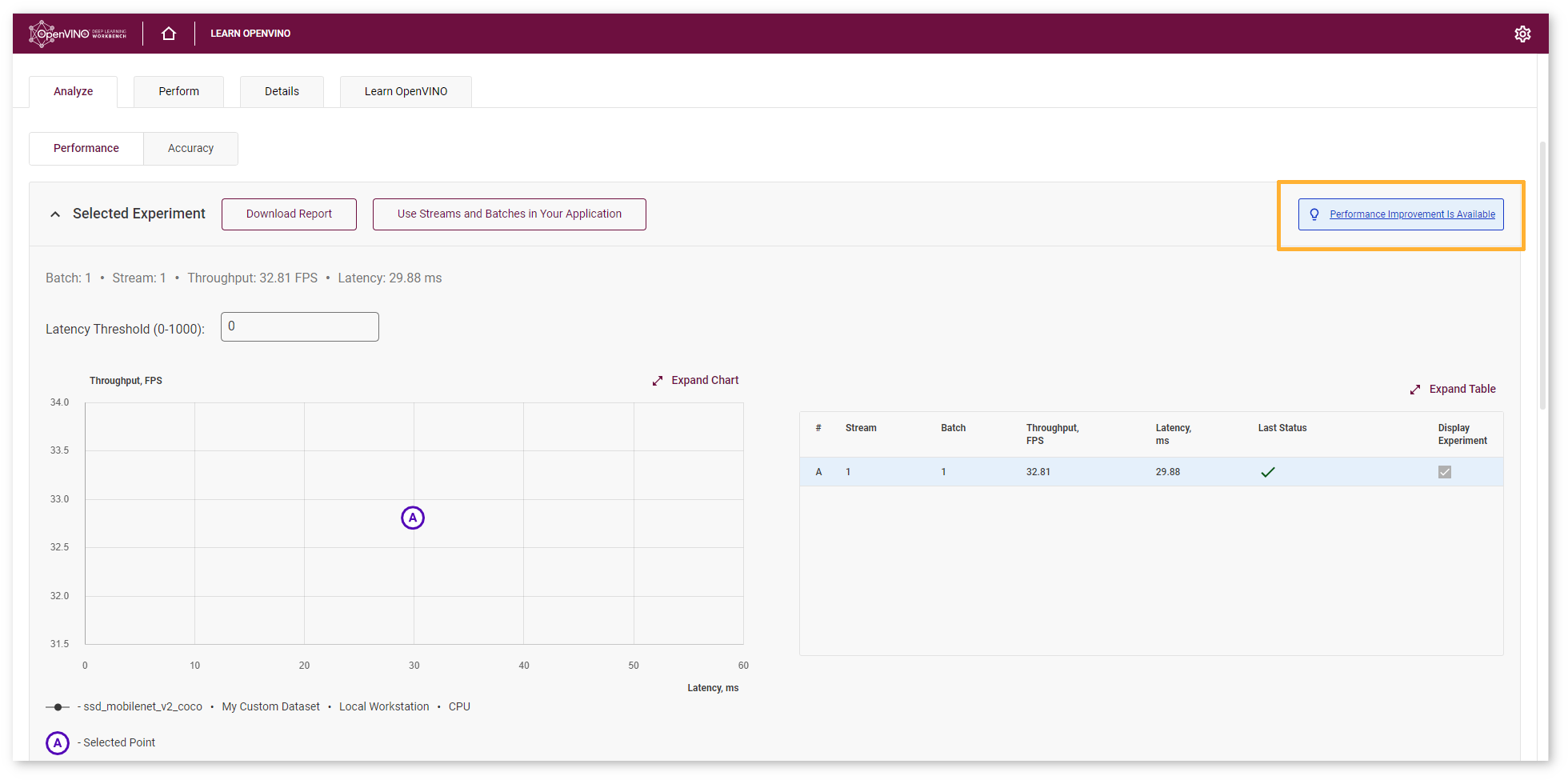The image size is (1568, 780).
Task: Click the lightbulb icon in improvement banner
Action: pos(1314,214)
